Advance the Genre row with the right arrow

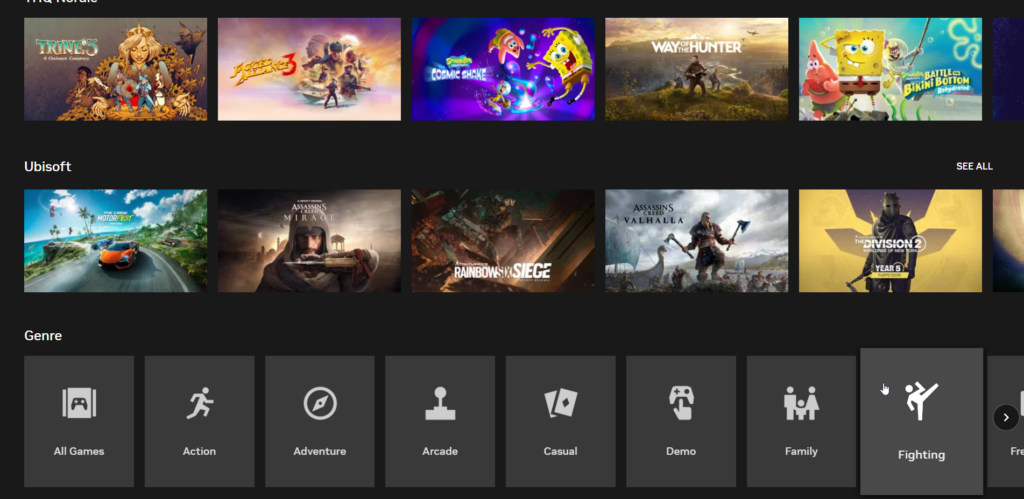click(x=1006, y=417)
